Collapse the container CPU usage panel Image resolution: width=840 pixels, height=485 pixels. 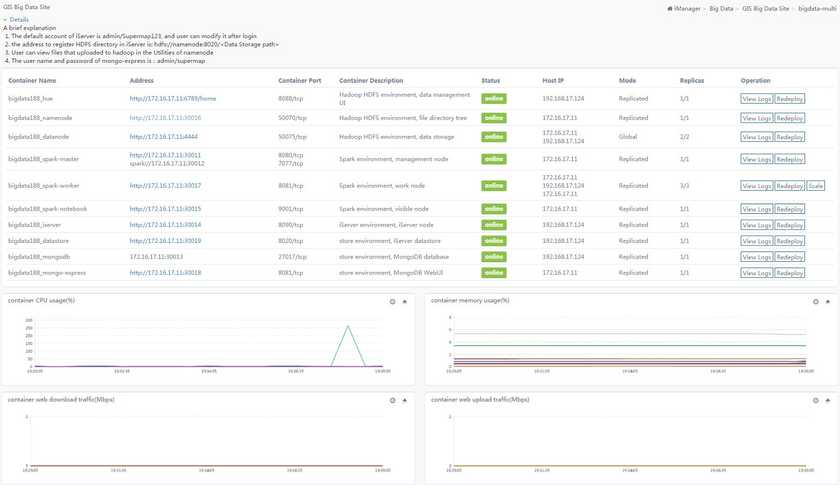404,302
